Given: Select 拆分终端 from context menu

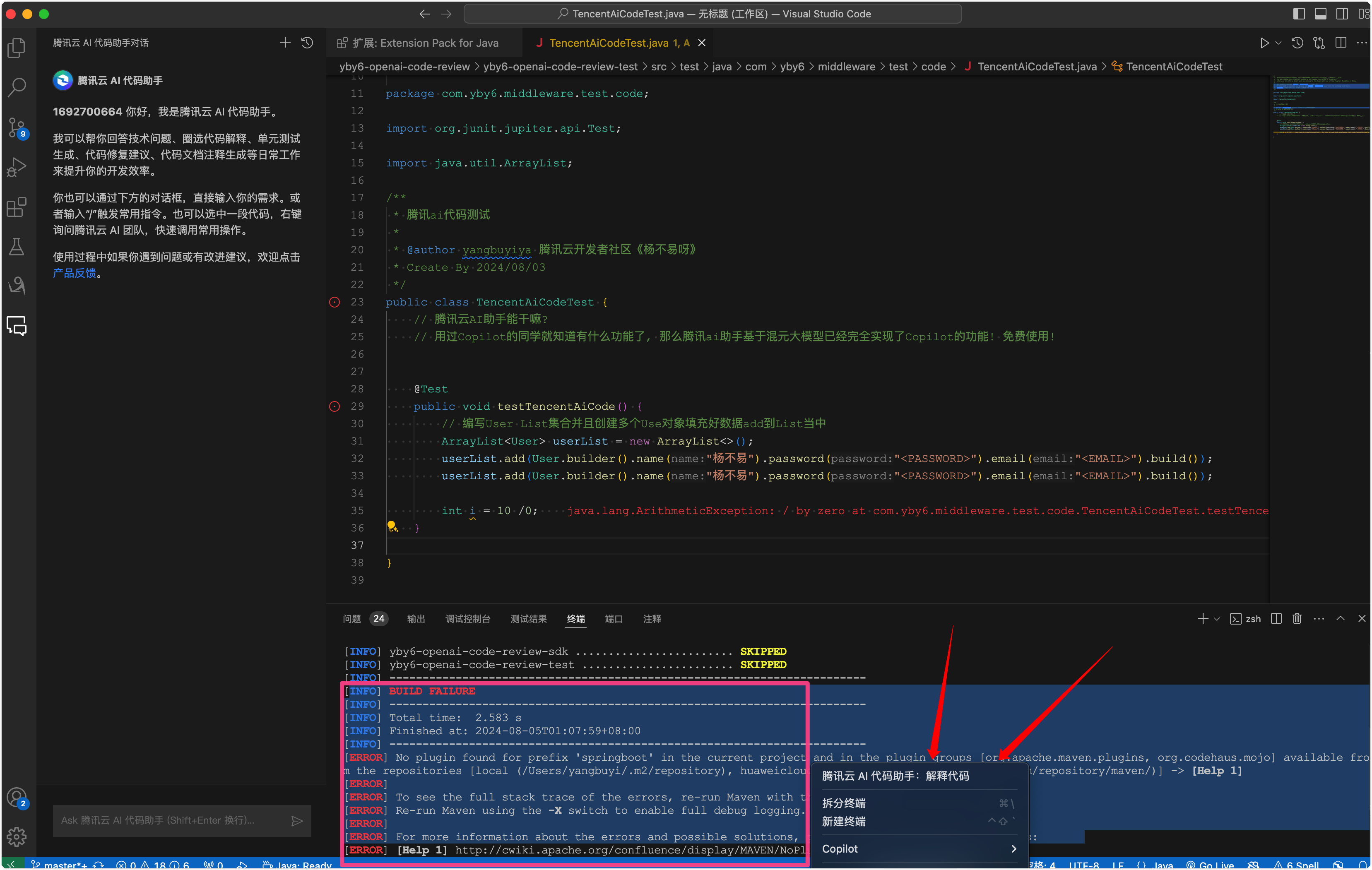Looking at the screenshot, I should (x=919, y=803).
